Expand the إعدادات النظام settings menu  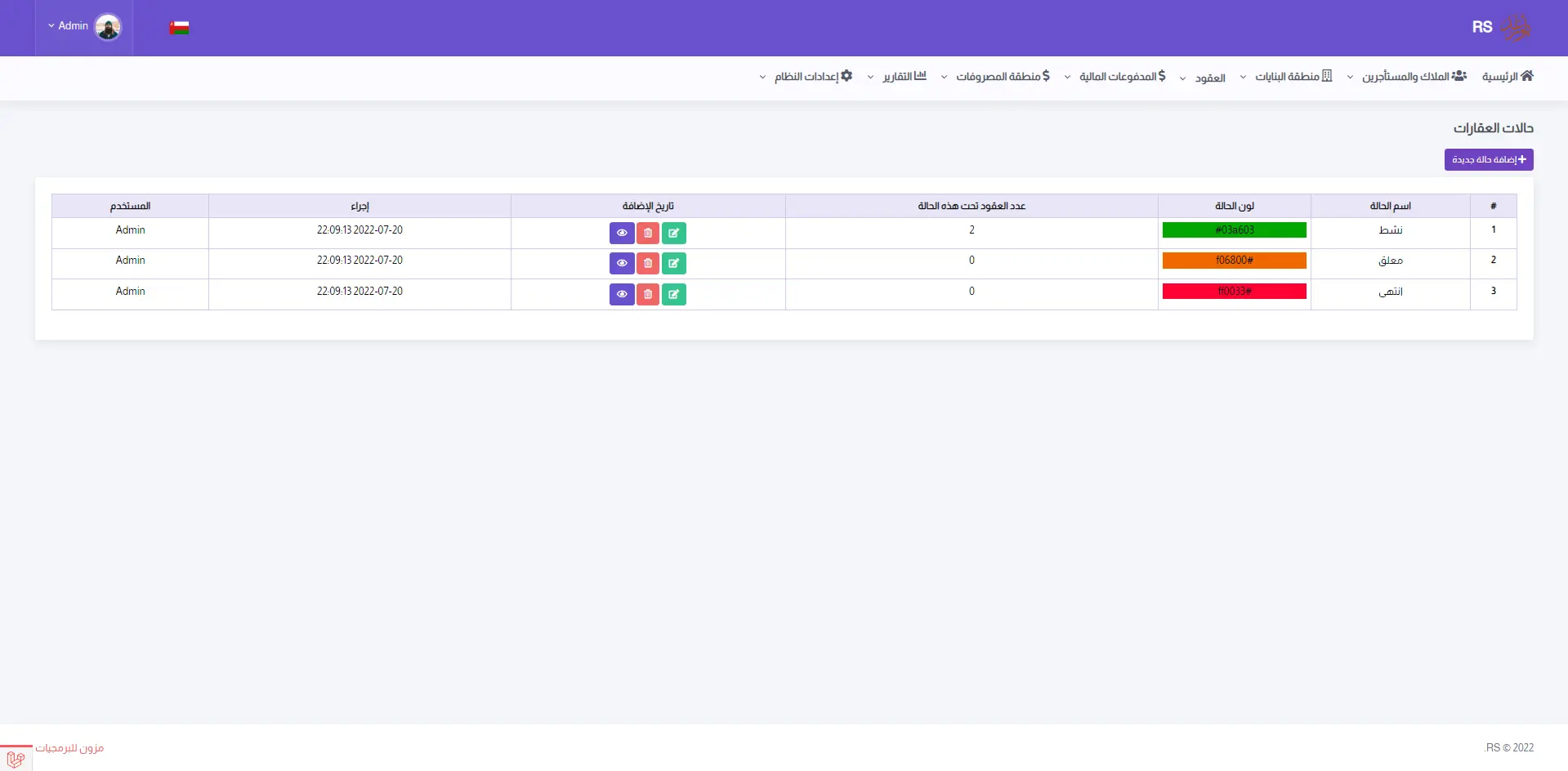click(806, 77)
